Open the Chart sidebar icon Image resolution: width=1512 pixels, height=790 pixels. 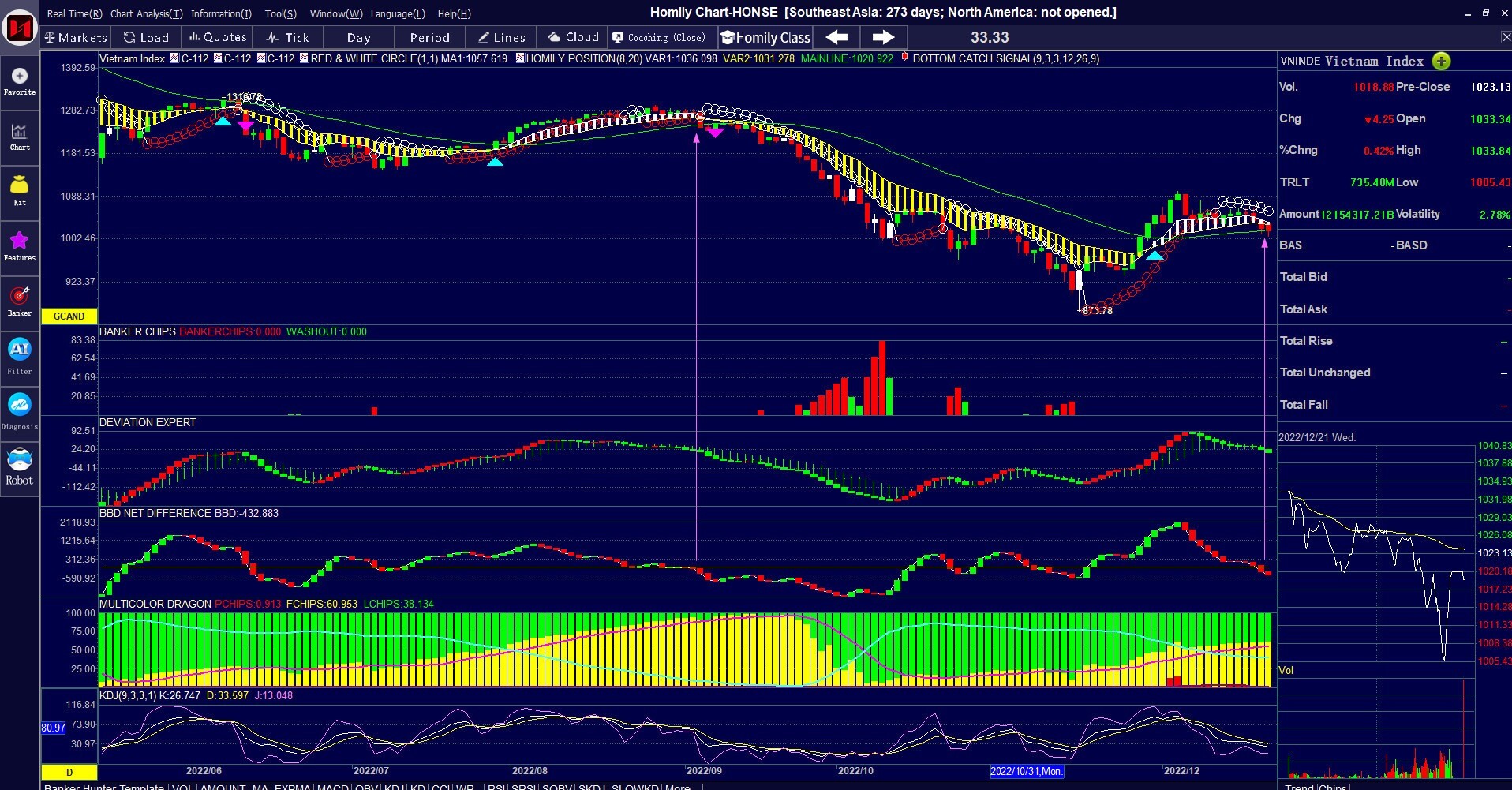click(20, 137)
